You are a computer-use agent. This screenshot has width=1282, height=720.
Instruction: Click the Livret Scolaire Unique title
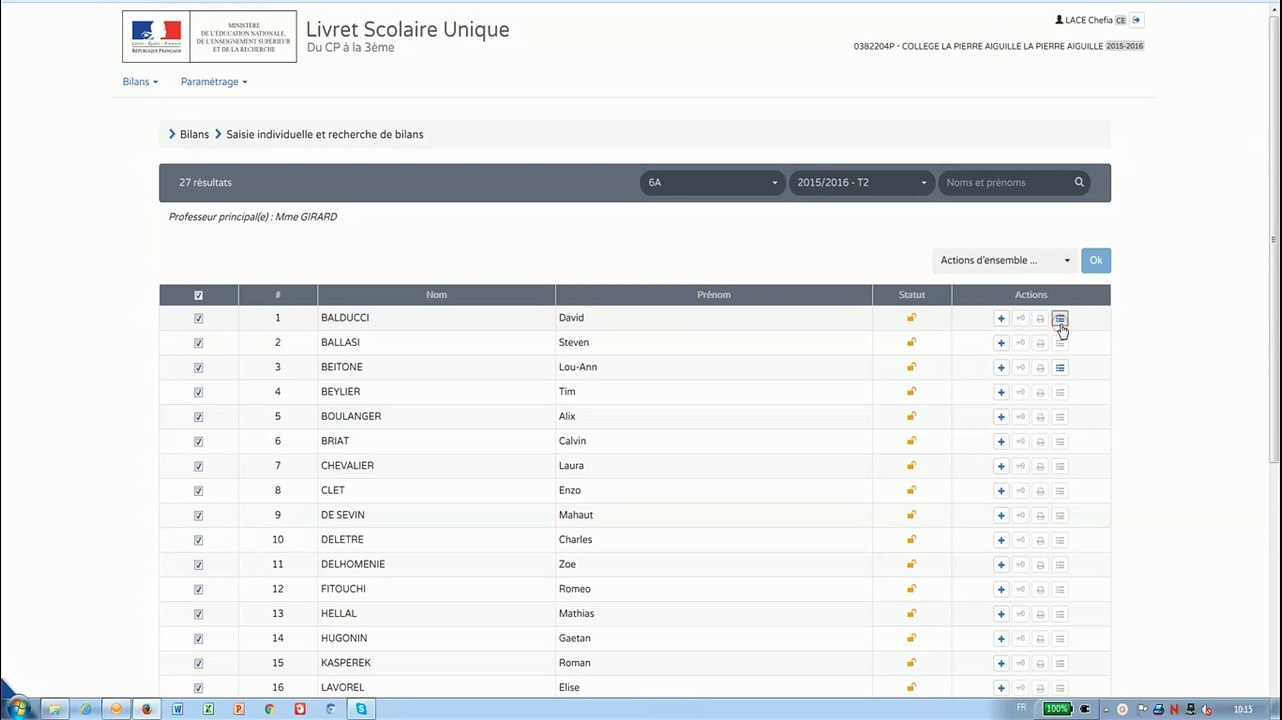(x=408, y=29)
